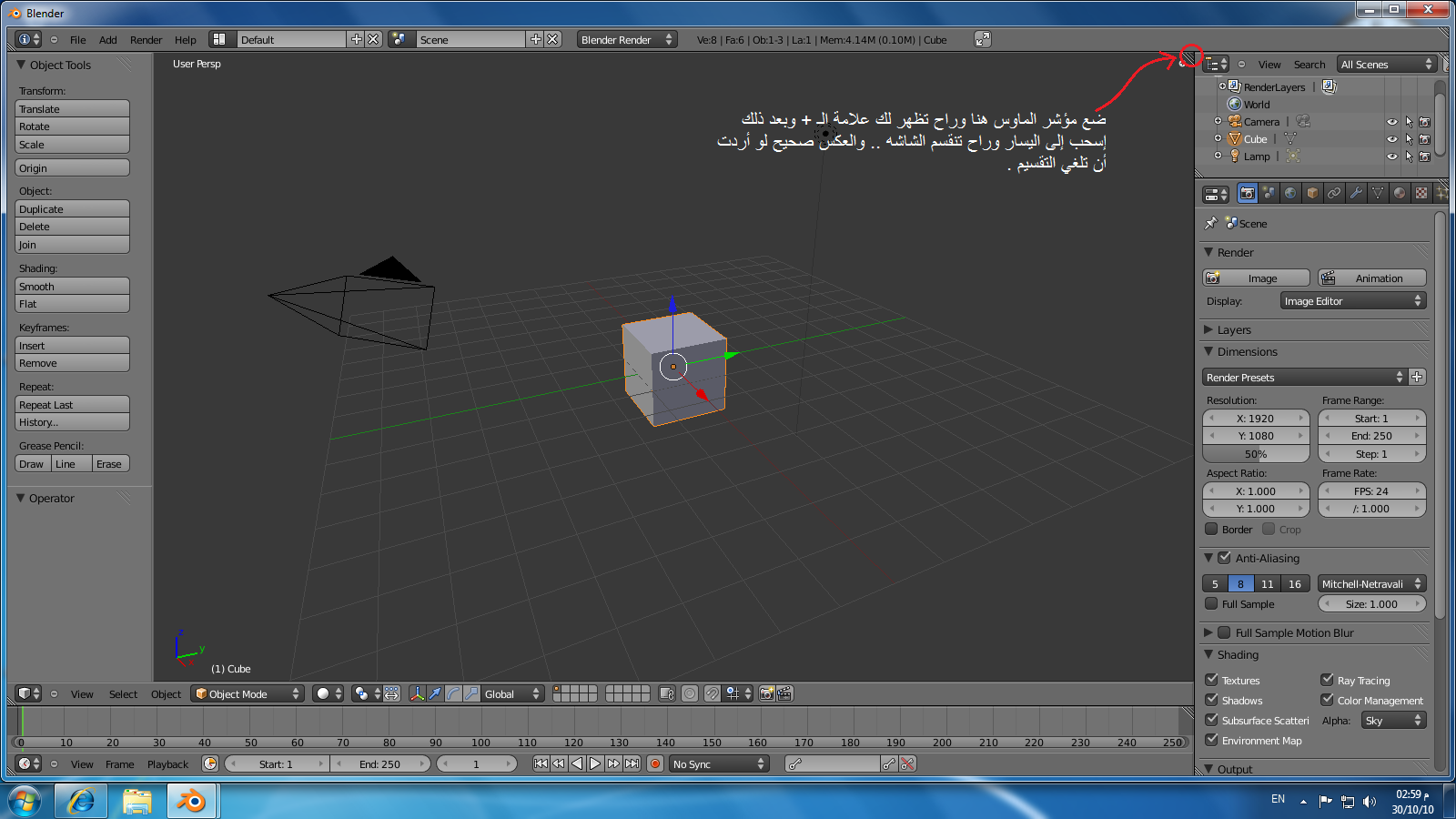Open the All Scenes outliner dropdown
Image resolution: width=1456 pixels, height=819 pixels.
tap(1387, 64)
